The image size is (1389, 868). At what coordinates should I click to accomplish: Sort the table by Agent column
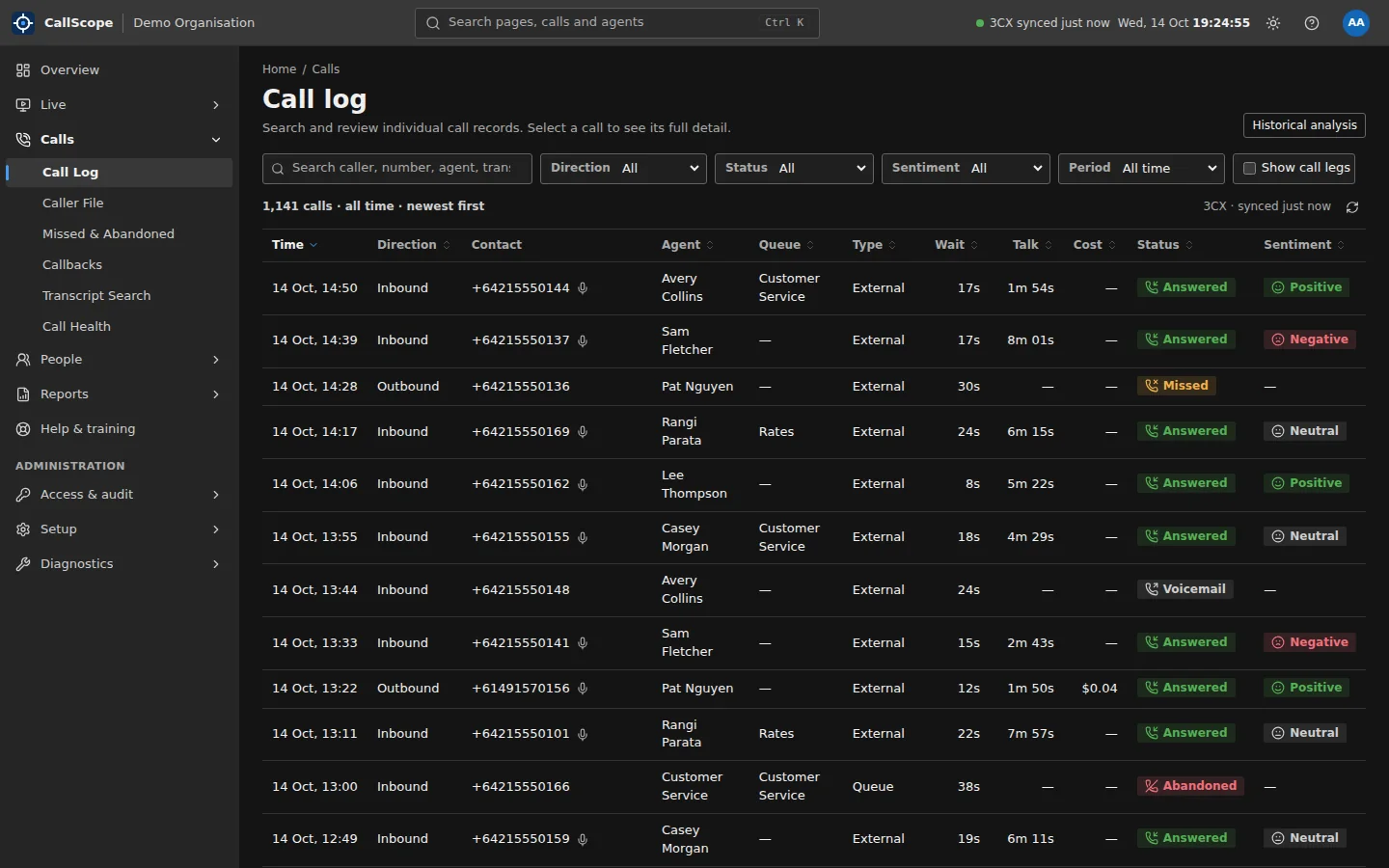[x=688, y=245]
